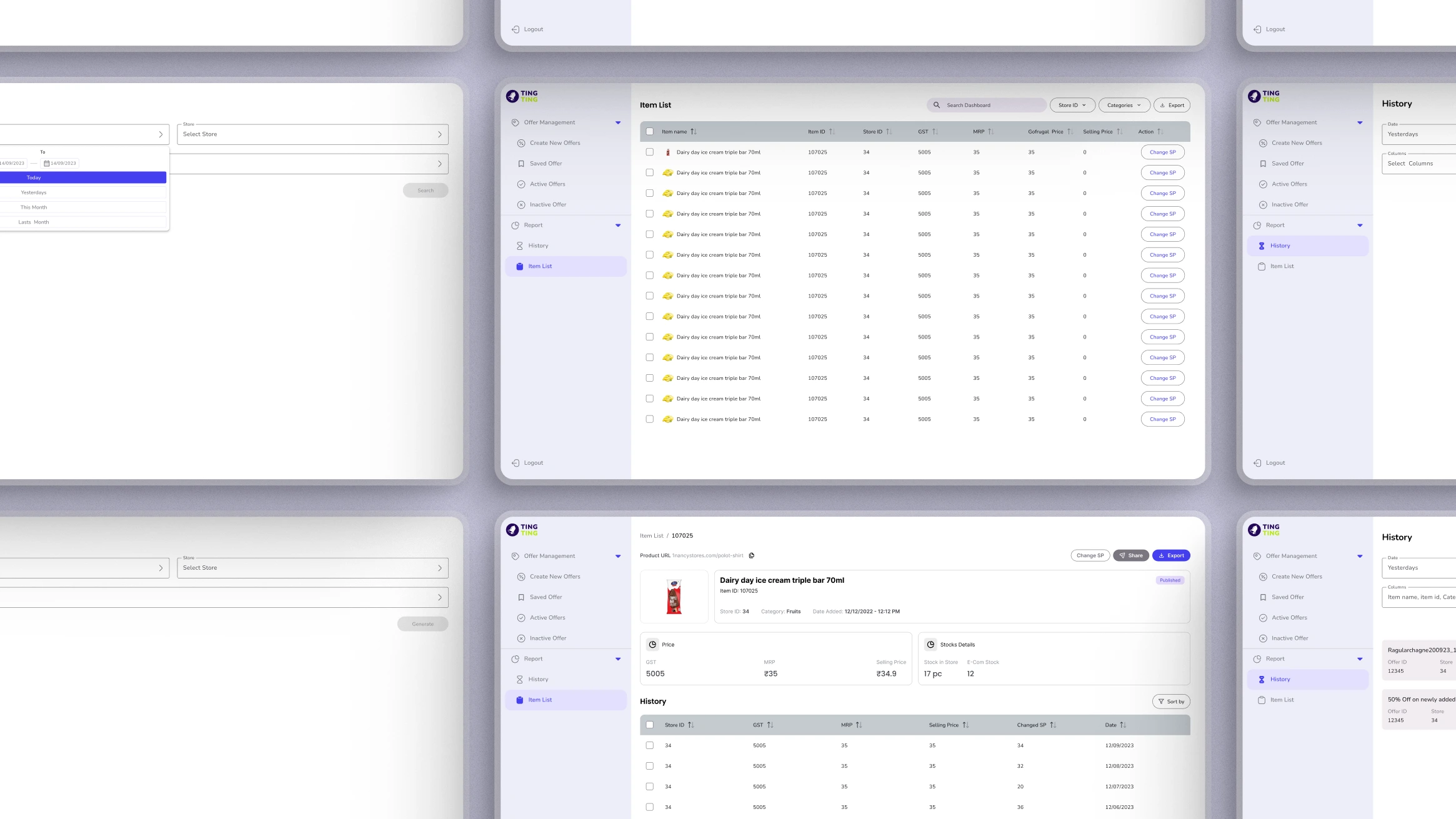Click the Published status badge
Viewport: 1456px width, 819px height.
click(x=1170, y=580)
